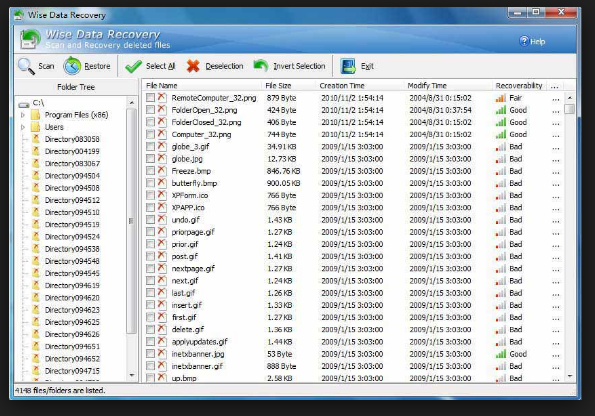
Task: Click the file list scrollbar thumb
Action: tap(569, 109)
